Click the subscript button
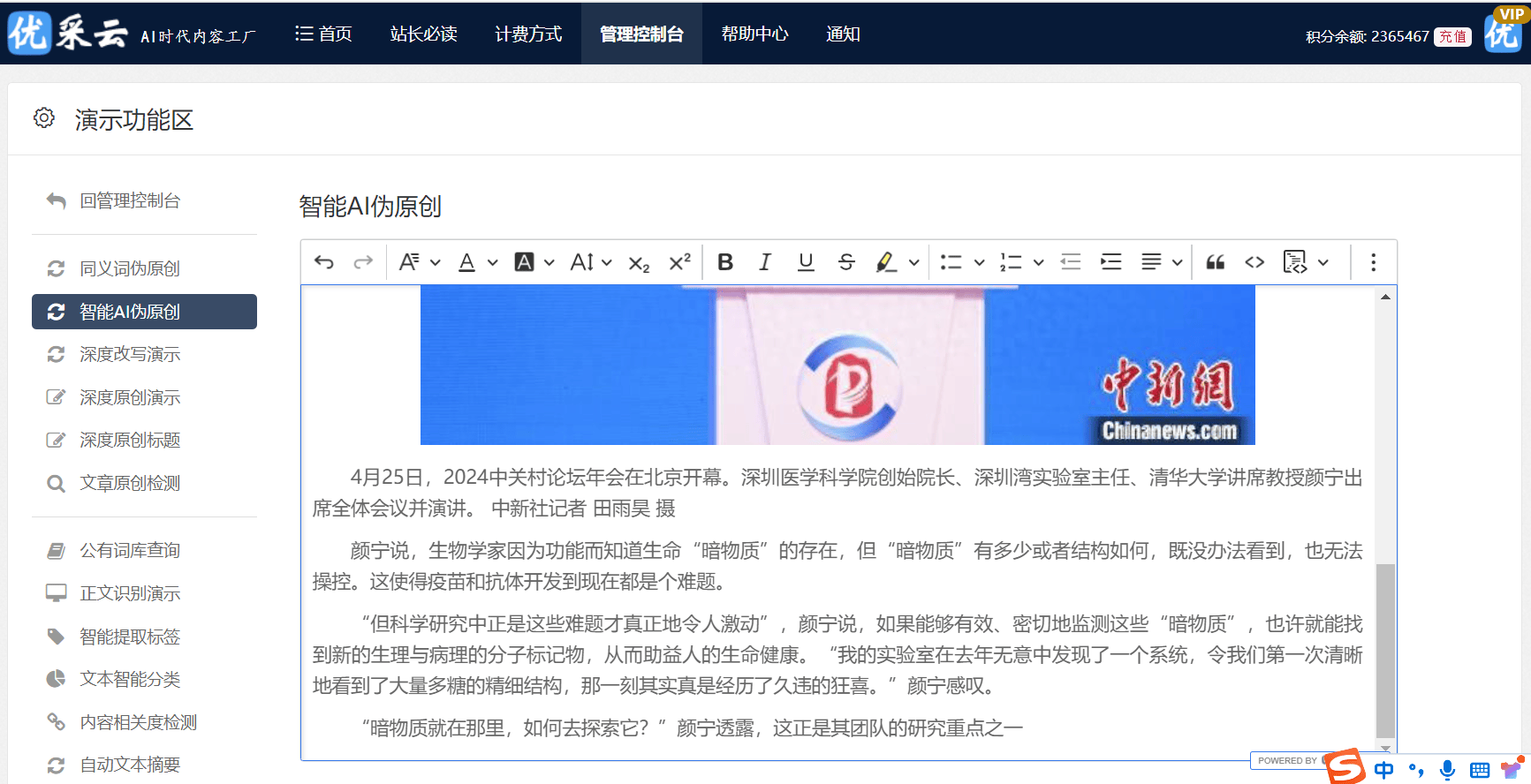 point(639,263)
